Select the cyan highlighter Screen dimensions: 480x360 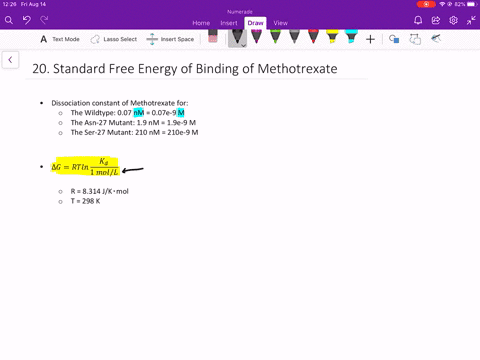(351, 37)
